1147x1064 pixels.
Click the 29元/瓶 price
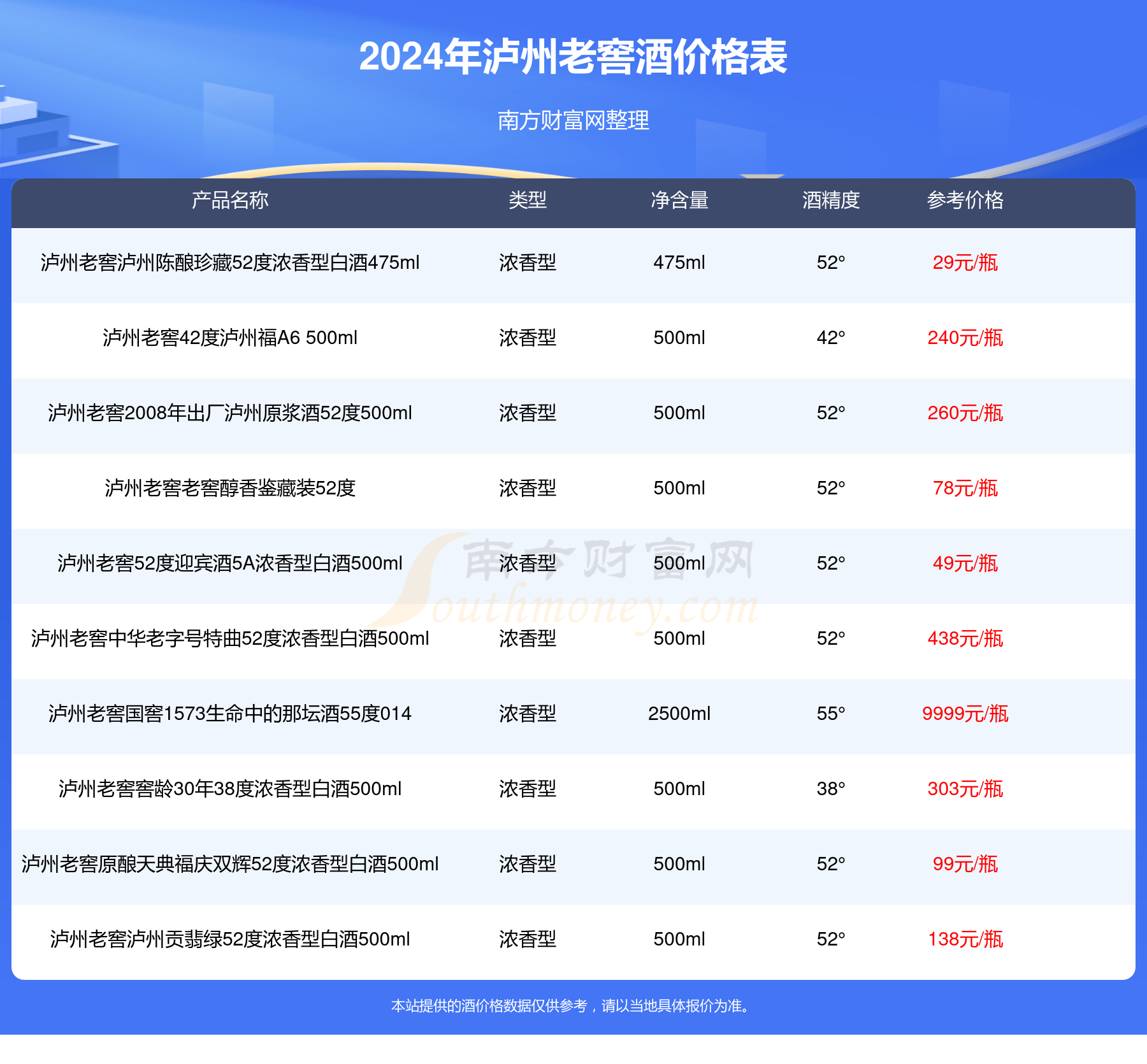tap(965, 262)
